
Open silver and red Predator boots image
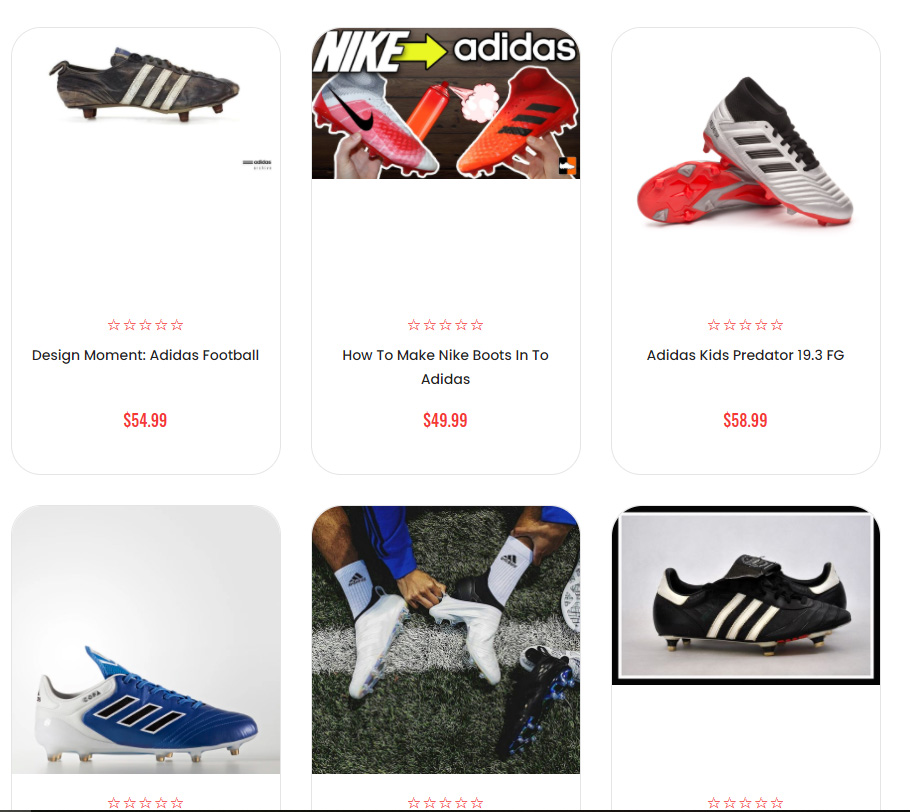(x=745, y=151)
